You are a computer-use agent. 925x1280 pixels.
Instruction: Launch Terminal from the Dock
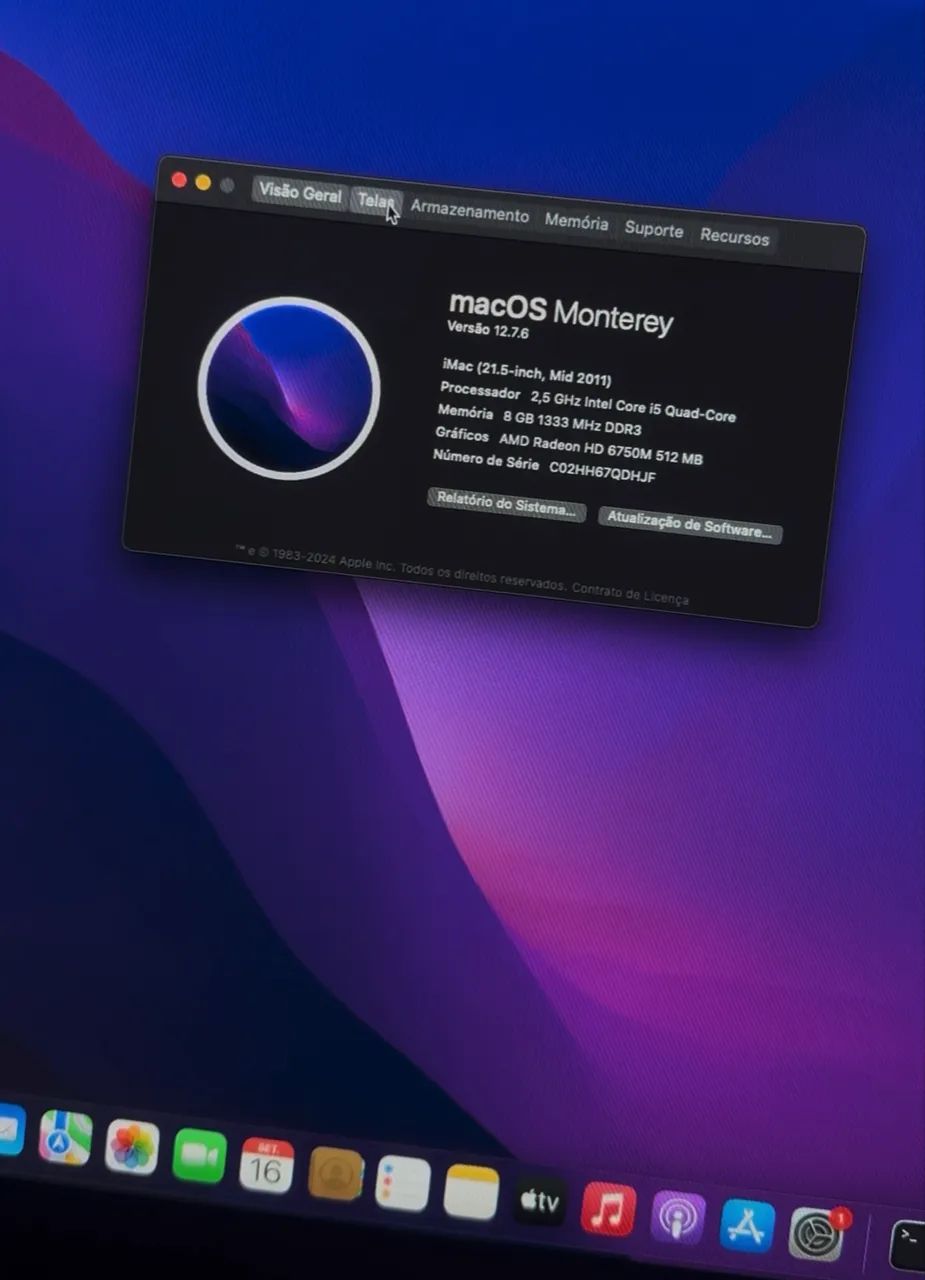point(907,1246)
